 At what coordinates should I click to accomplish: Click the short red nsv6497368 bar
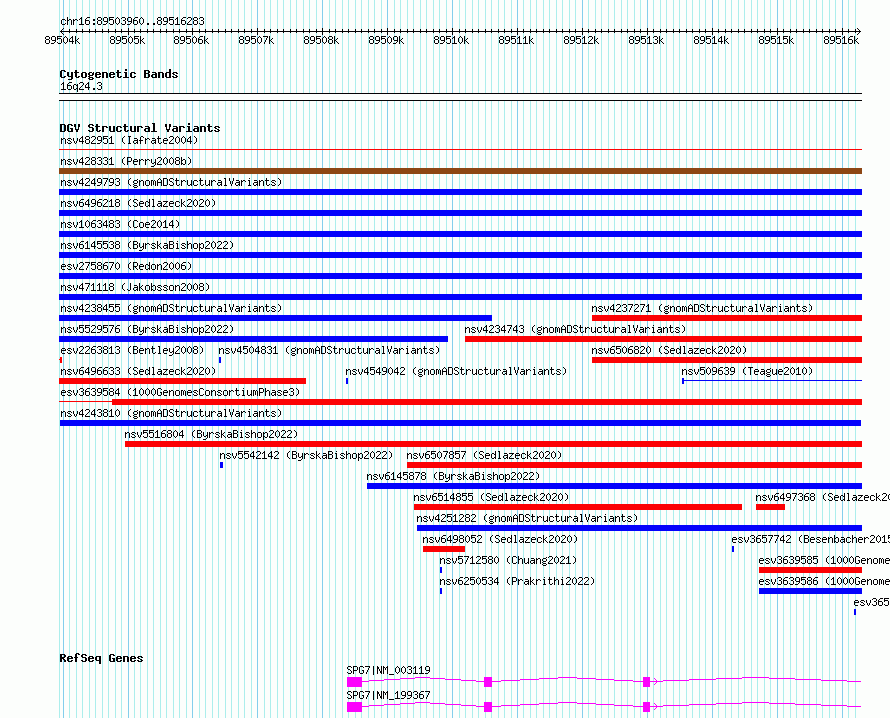[x=770, y=507]
